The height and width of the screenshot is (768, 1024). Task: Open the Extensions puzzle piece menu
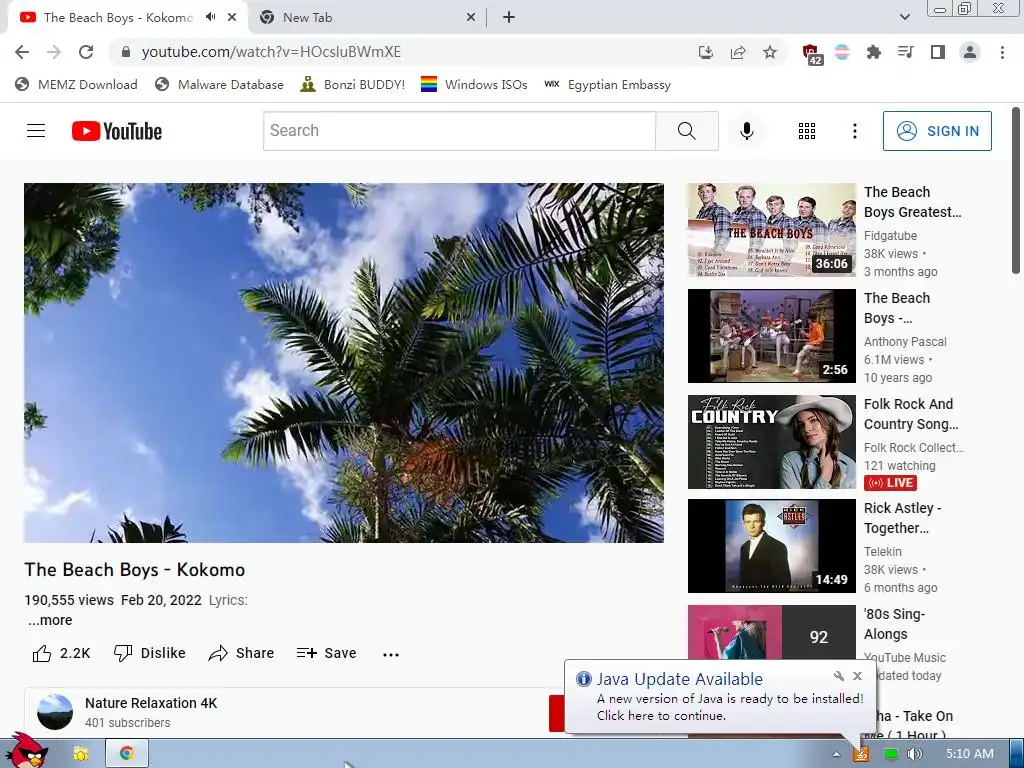[873, 52]
